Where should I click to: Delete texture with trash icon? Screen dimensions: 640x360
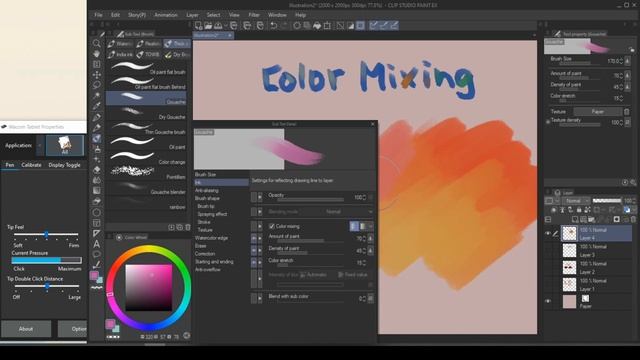coord(627,111)
